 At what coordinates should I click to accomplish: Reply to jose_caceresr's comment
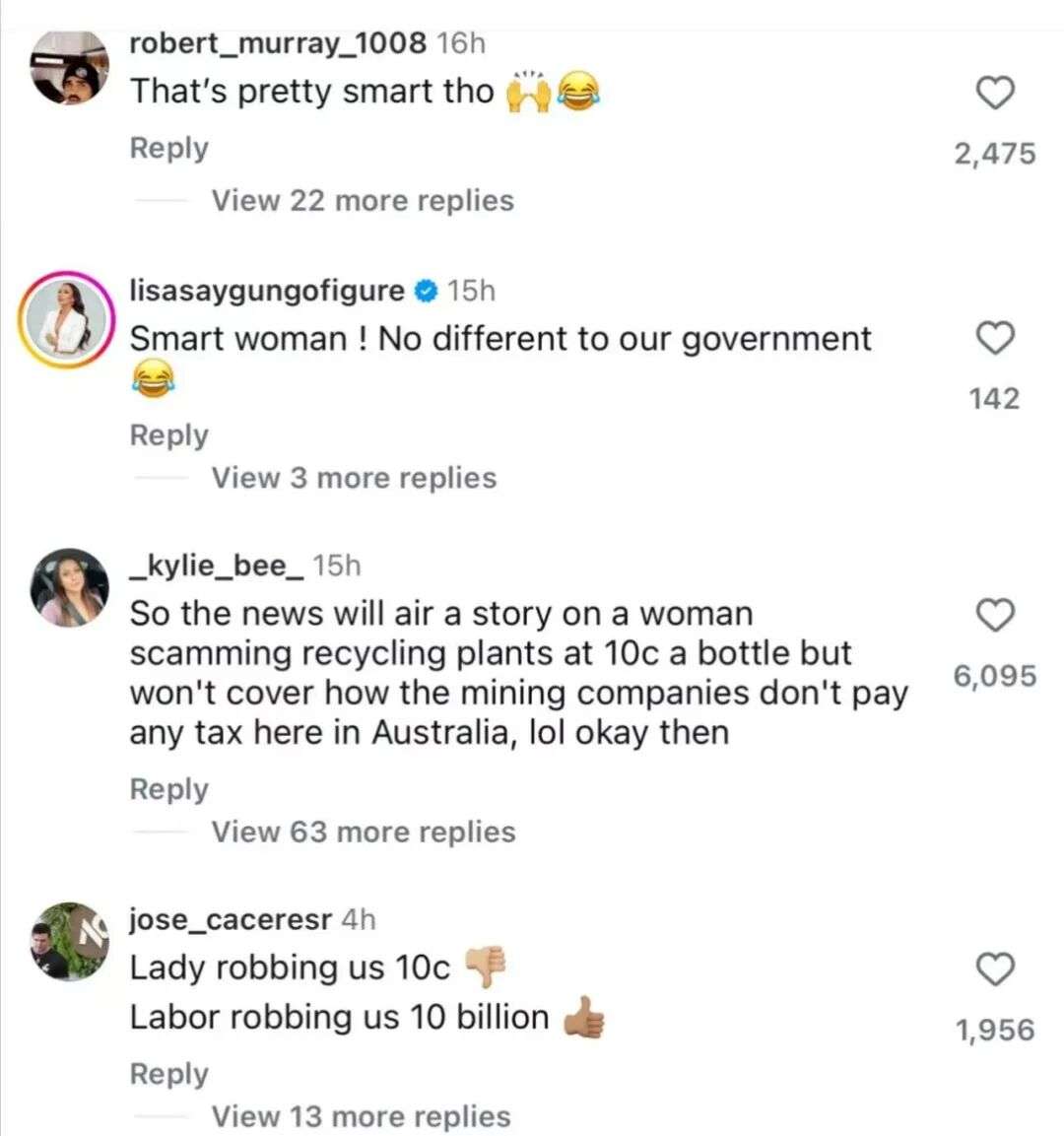[169, 1074]
